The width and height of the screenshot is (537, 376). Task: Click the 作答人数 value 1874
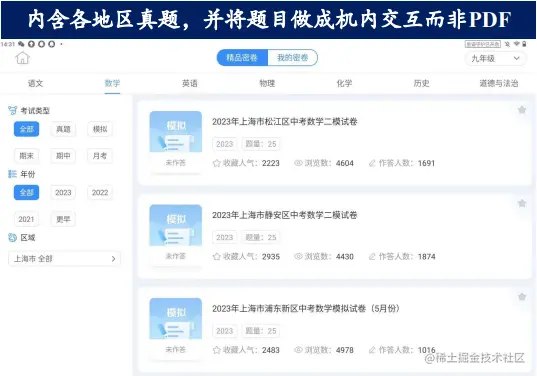click(x=427, y=256)
